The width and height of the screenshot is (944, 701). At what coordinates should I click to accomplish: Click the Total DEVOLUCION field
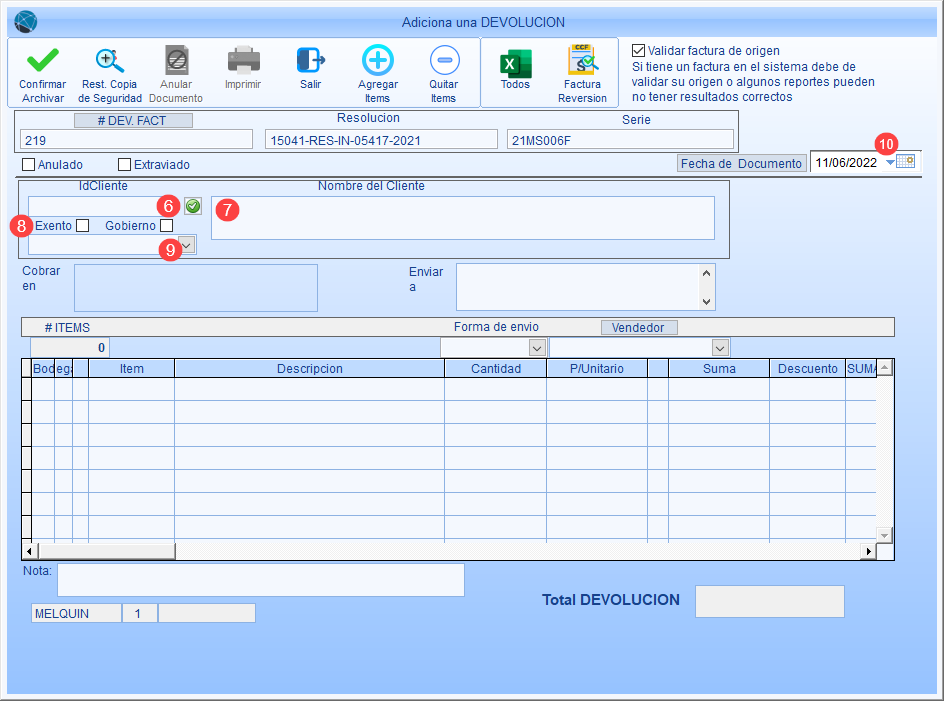tap(769, 601)
